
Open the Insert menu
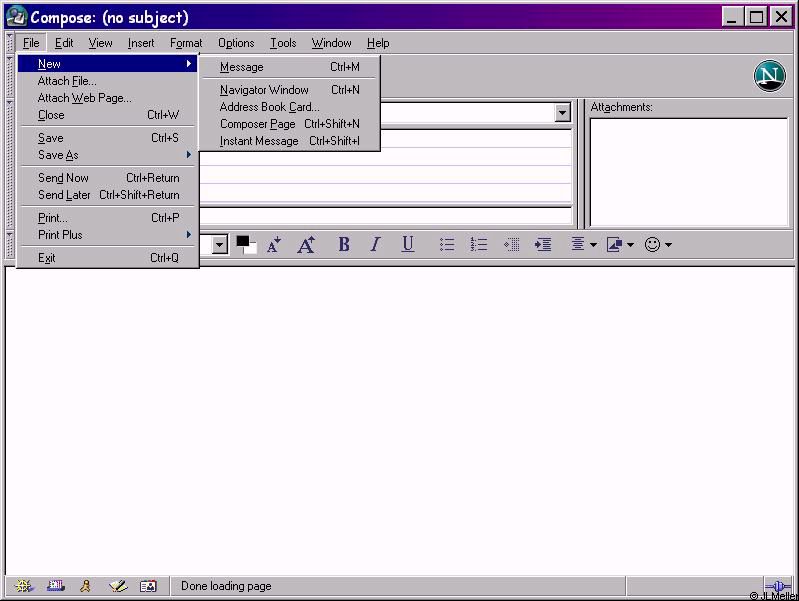coord(141,43)
